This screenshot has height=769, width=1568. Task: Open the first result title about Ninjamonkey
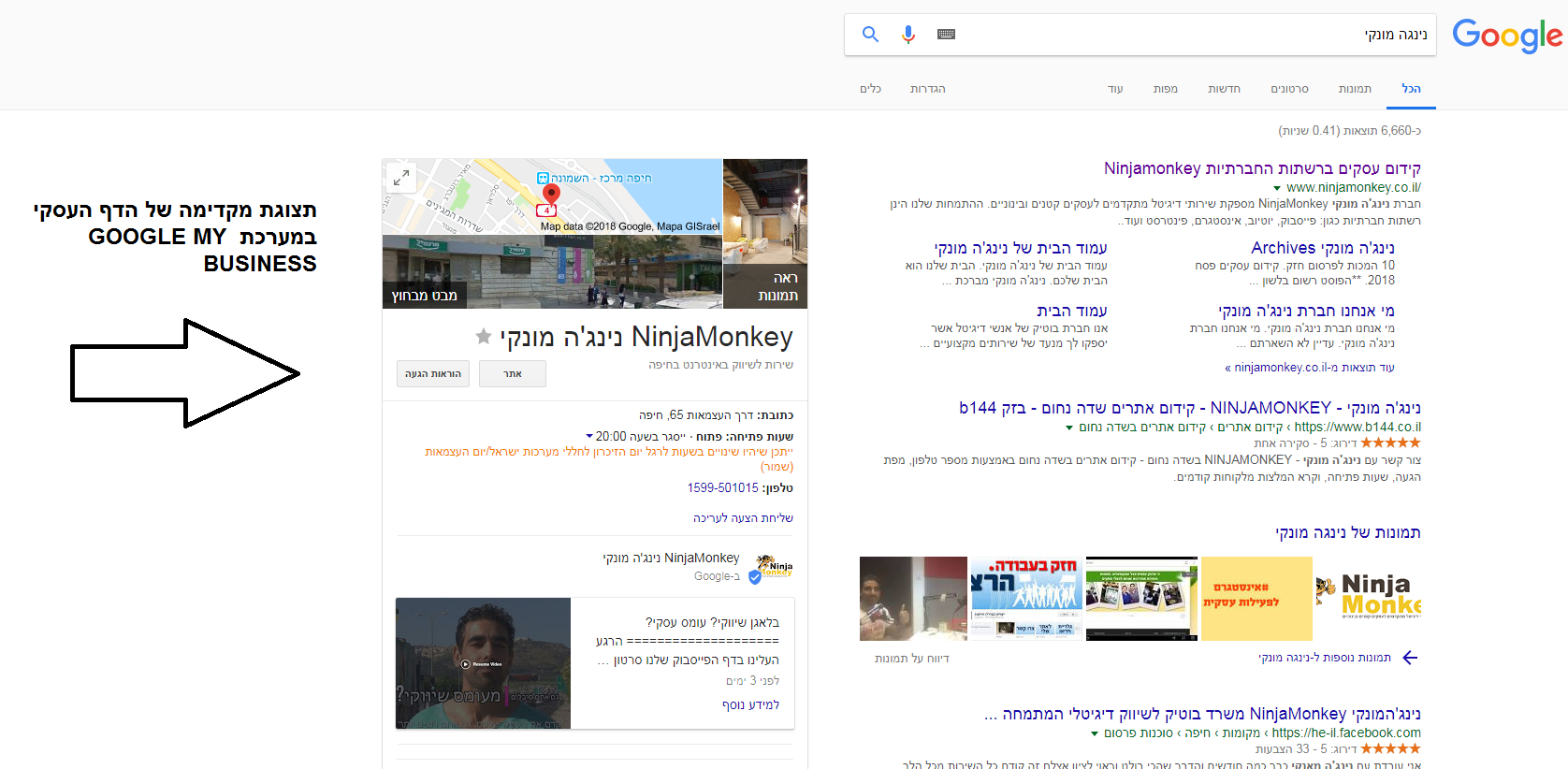[1262, 168]
